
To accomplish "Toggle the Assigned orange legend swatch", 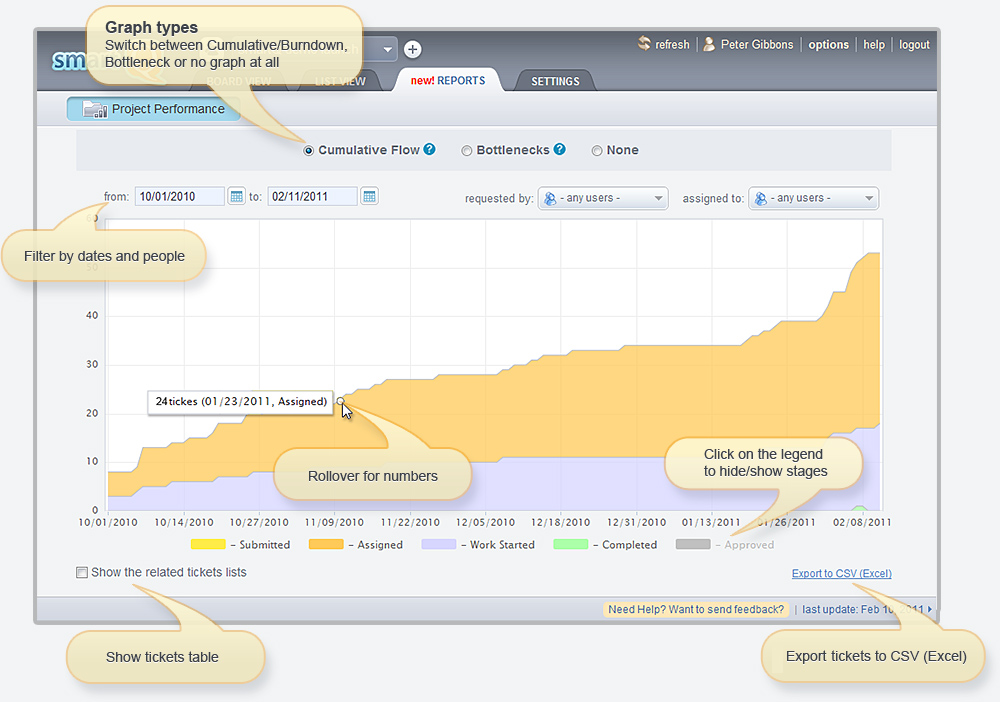I will pos(325,545).
